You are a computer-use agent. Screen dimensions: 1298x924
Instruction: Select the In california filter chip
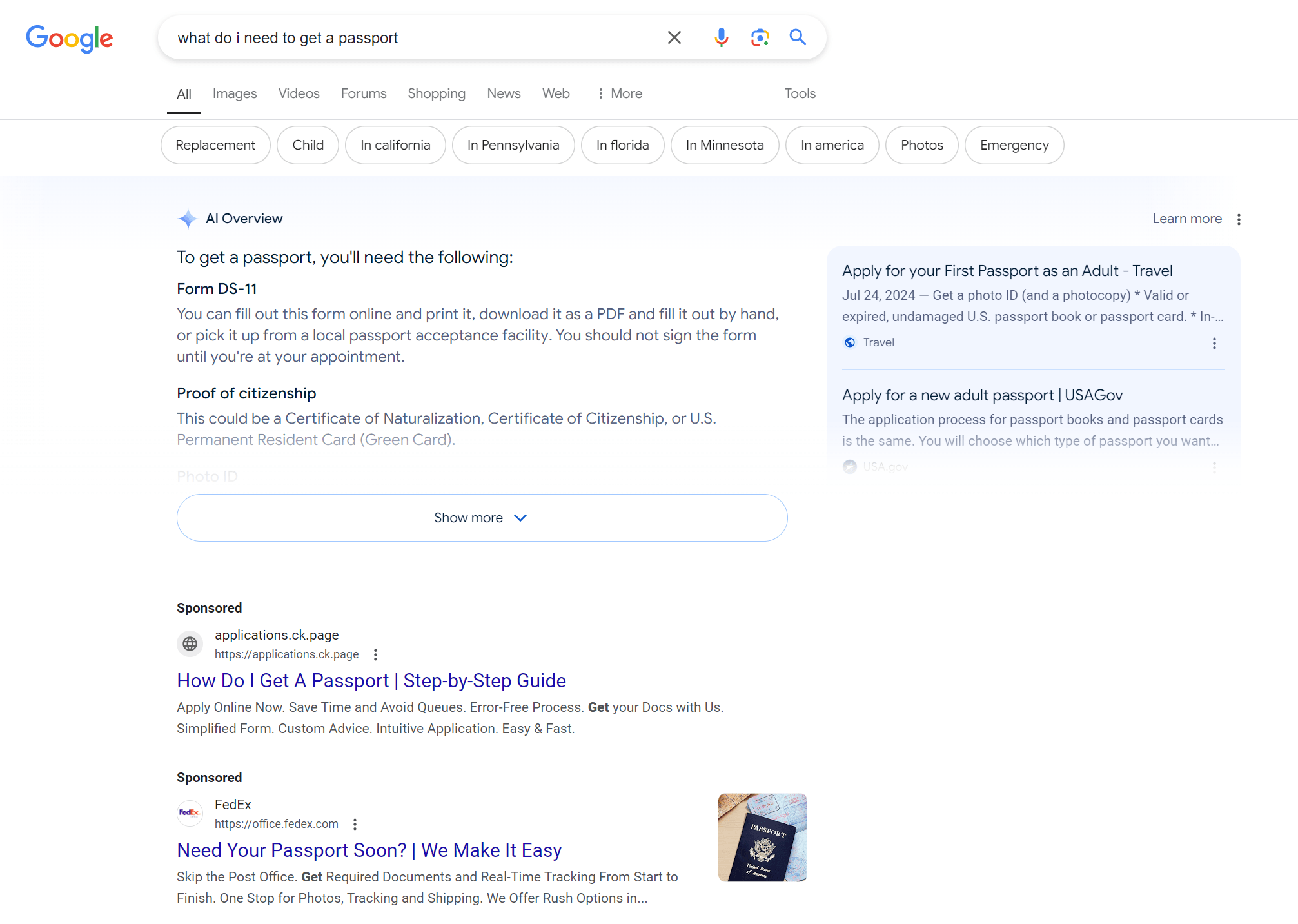click(x=395, y=145)
